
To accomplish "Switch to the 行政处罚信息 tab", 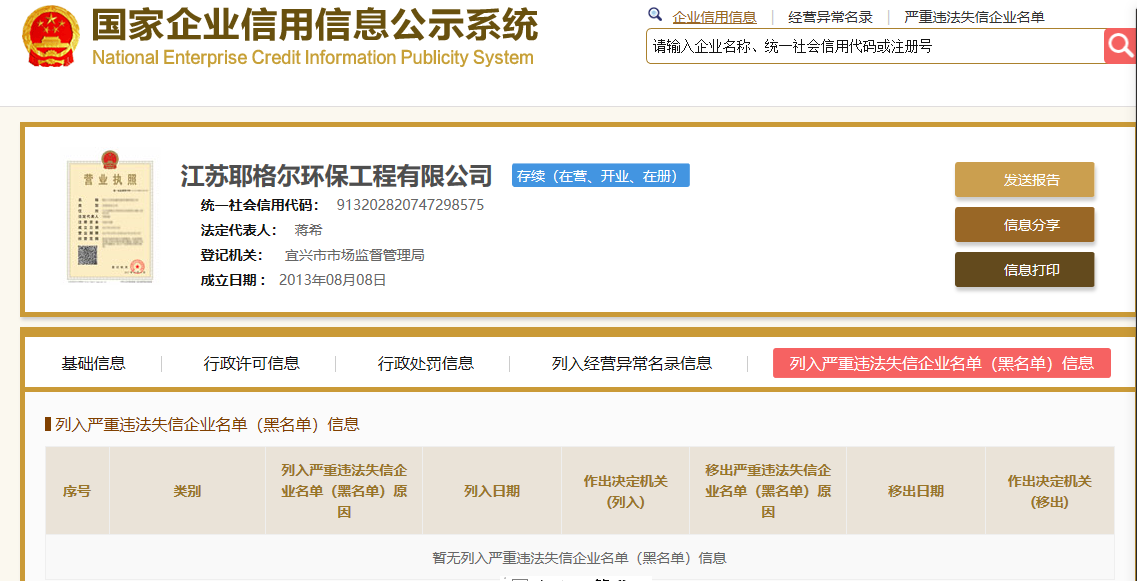I will point(426,363).
